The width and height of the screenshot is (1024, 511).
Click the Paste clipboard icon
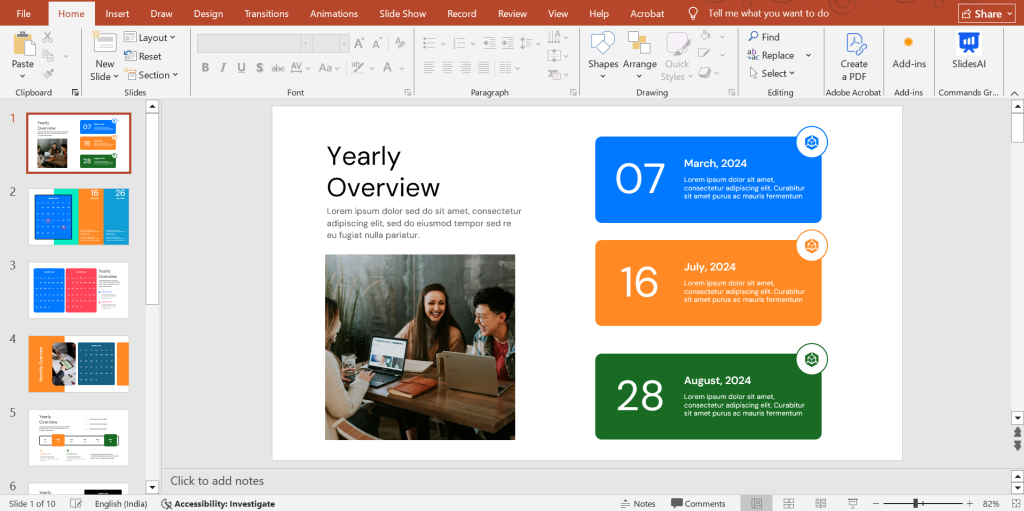pos(22,44)
